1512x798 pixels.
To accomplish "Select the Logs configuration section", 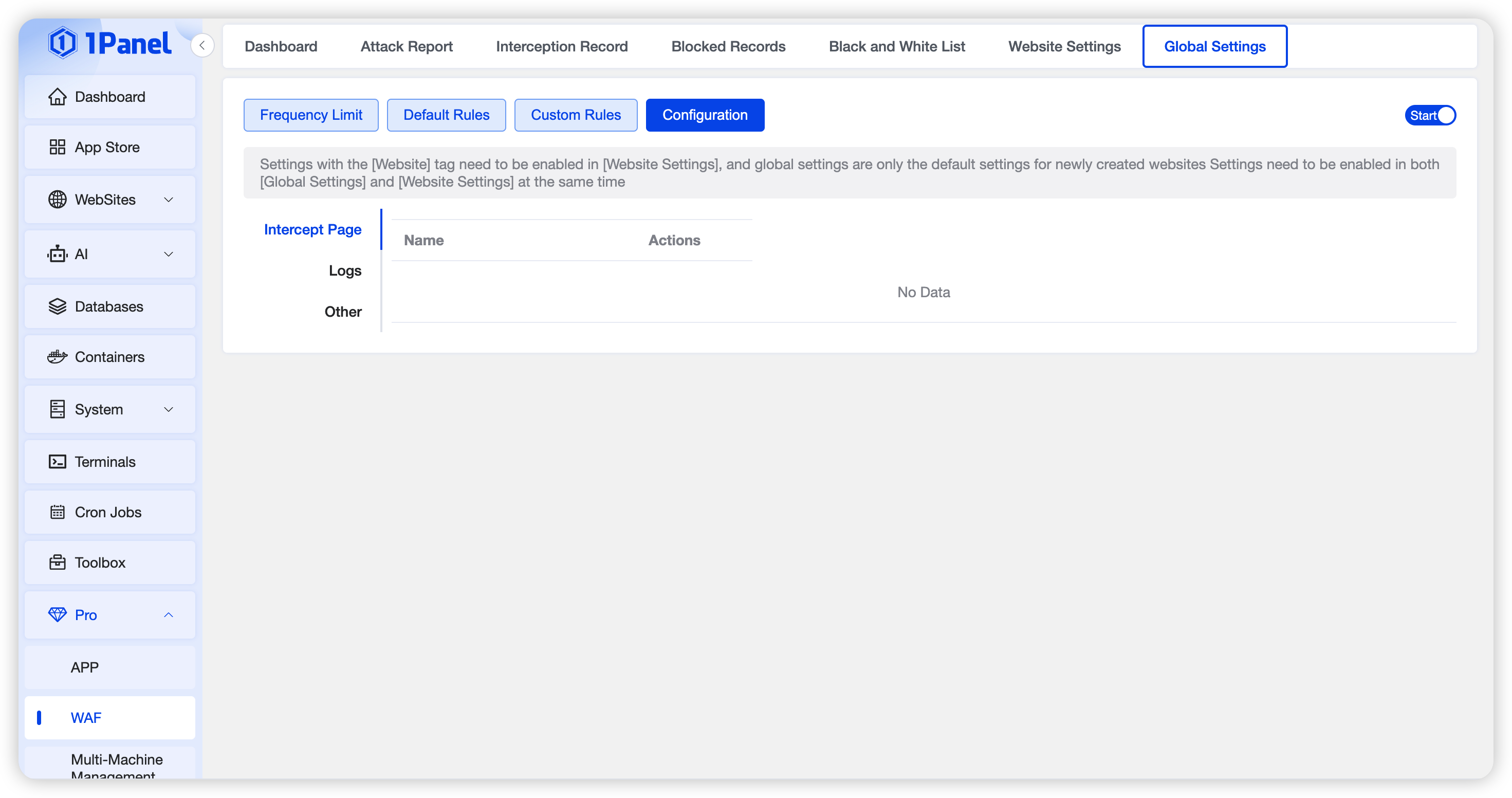I will (344, 270).
